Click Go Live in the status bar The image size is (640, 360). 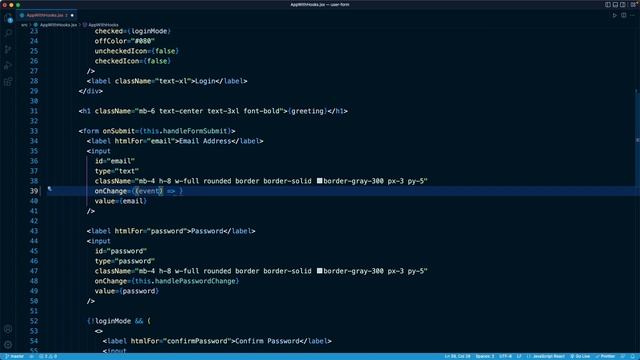(580, 356)
